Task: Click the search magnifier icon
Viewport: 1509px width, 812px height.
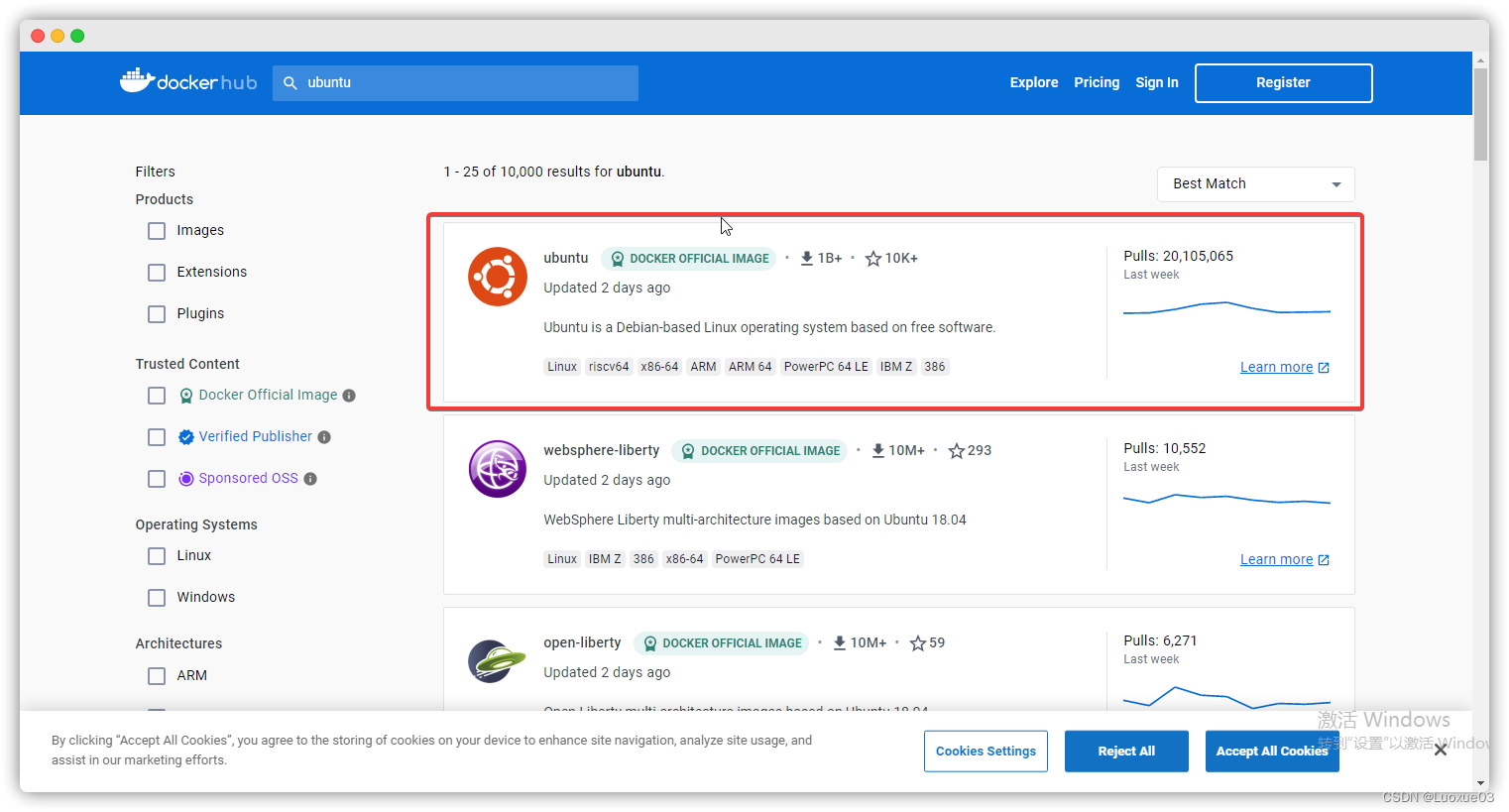Action: point(290,83)
